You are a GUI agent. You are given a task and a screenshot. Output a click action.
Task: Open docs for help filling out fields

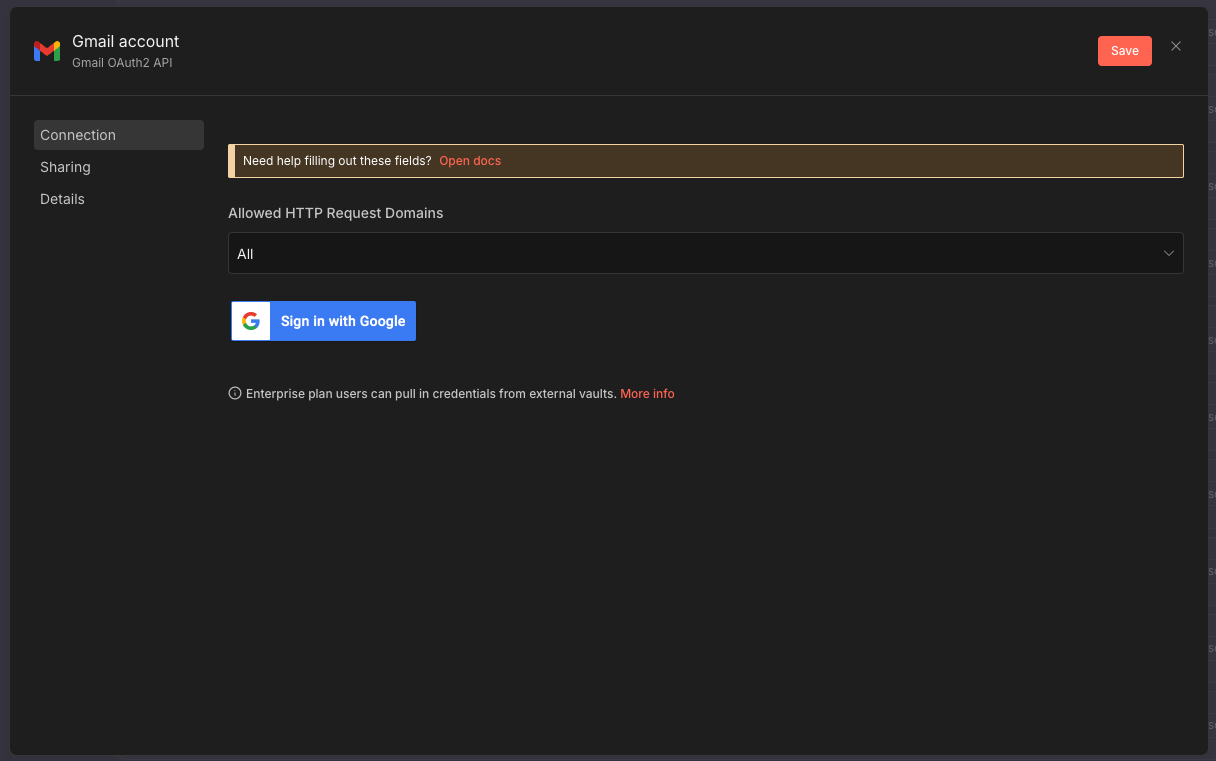coord(470,160)
